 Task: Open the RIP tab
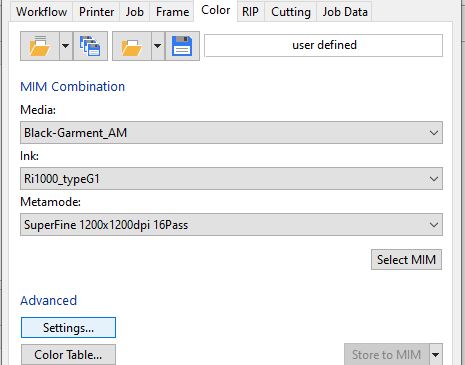pos(250,12)
